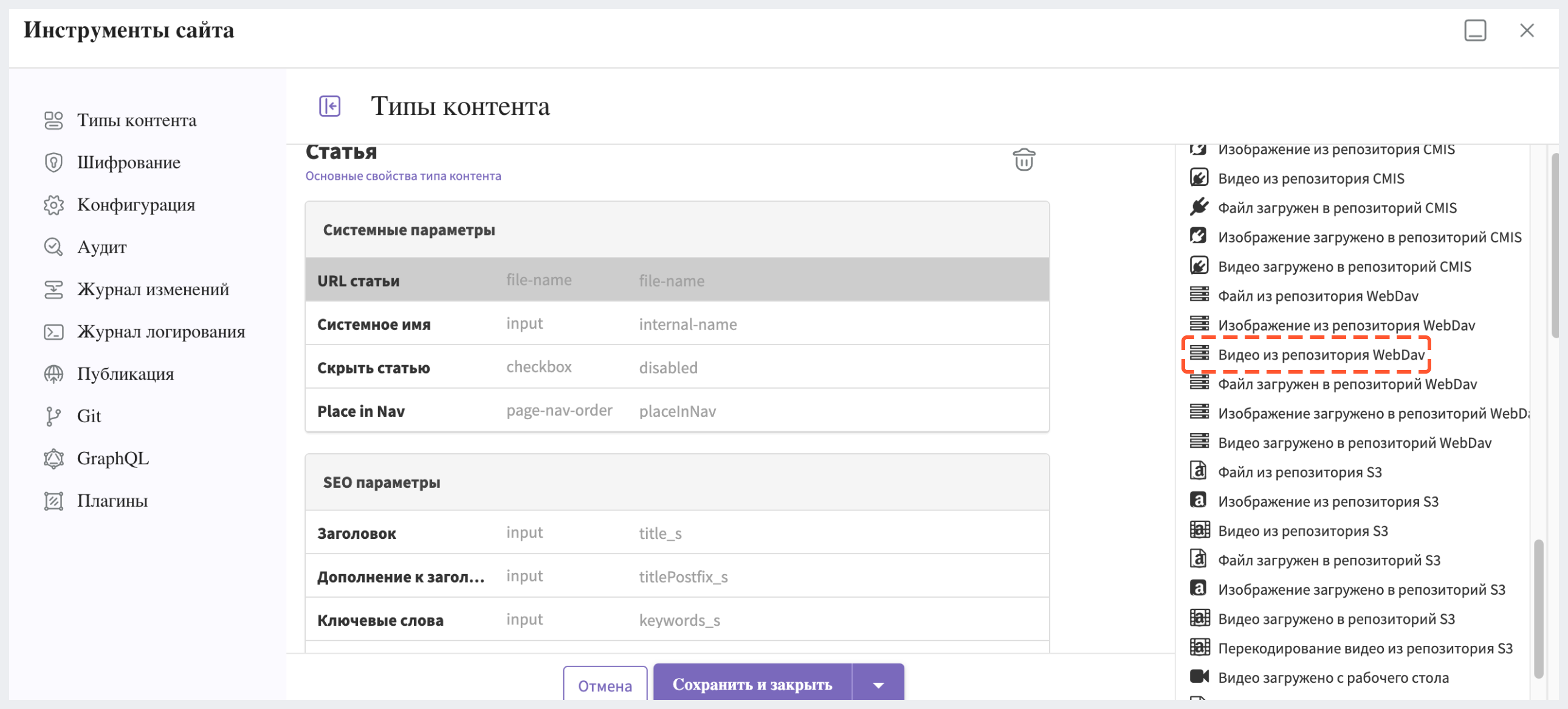Select the Place in Nav field row

677,411
